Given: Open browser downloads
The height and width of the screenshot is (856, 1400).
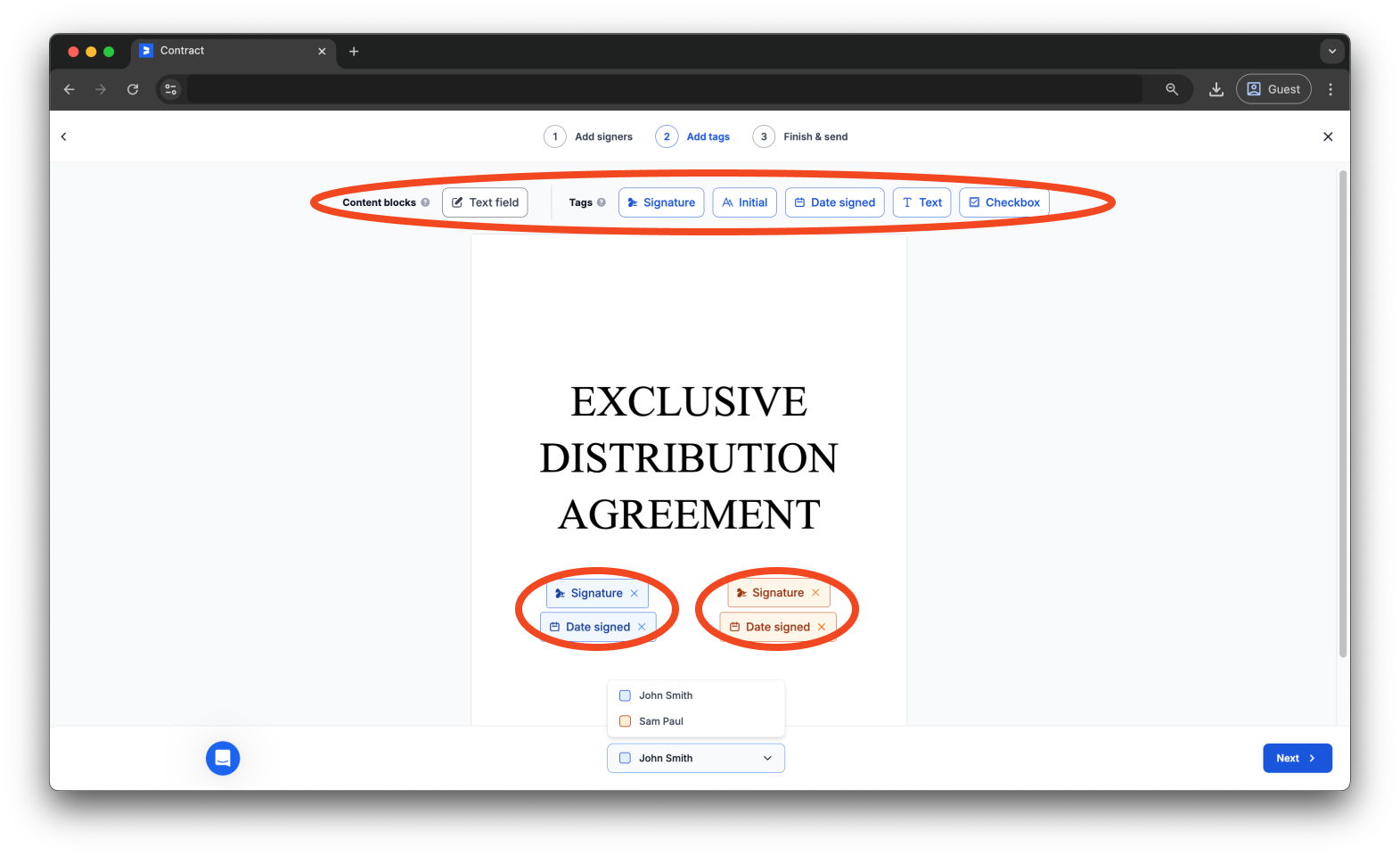Looking at the screenshot, I should coord(1216,89).
